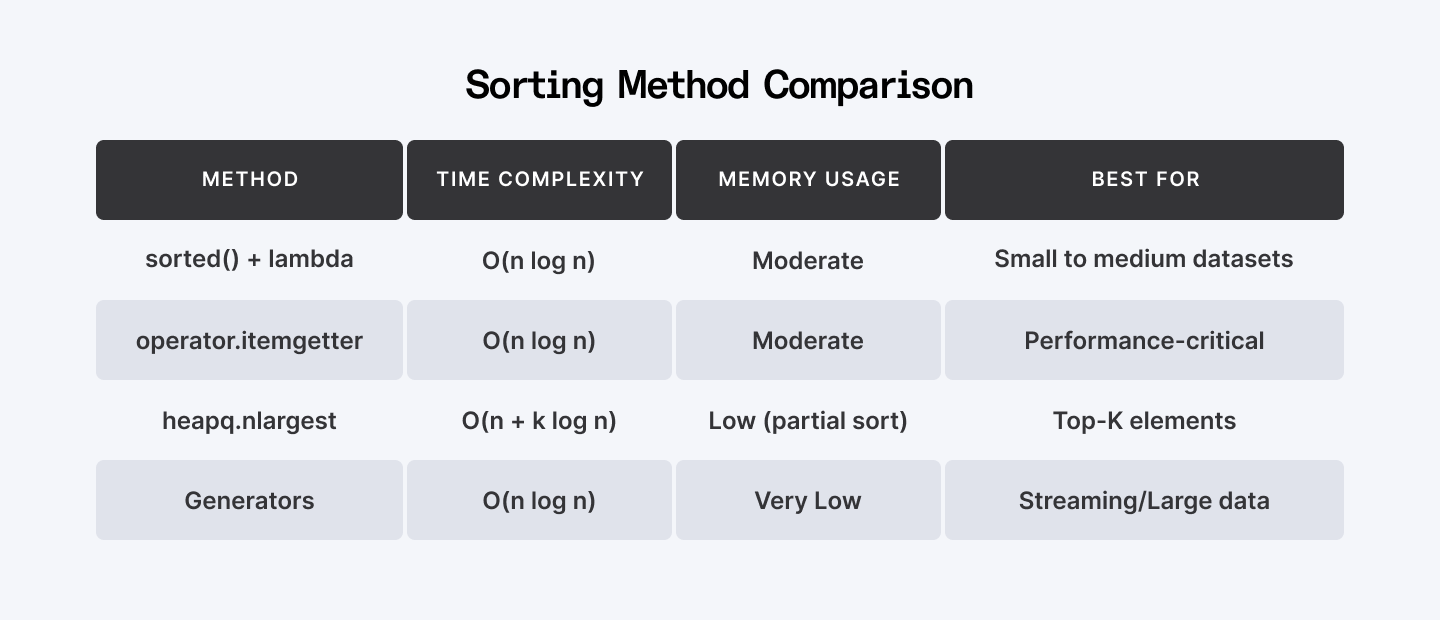The height and width of the screenshot is (620, 1440).
Task: Select the TIME COMPLEXITY column header
Action: pyautogui.click(x=539, y=180)
